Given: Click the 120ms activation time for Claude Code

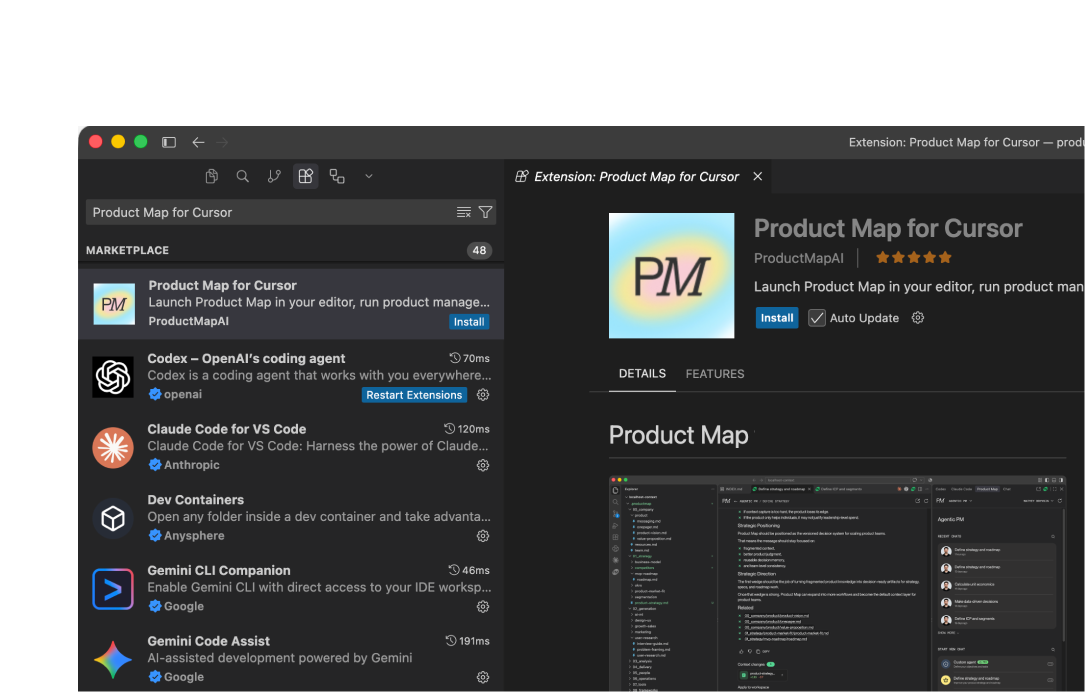Looking at the screenshot, I should pos(467,429).
